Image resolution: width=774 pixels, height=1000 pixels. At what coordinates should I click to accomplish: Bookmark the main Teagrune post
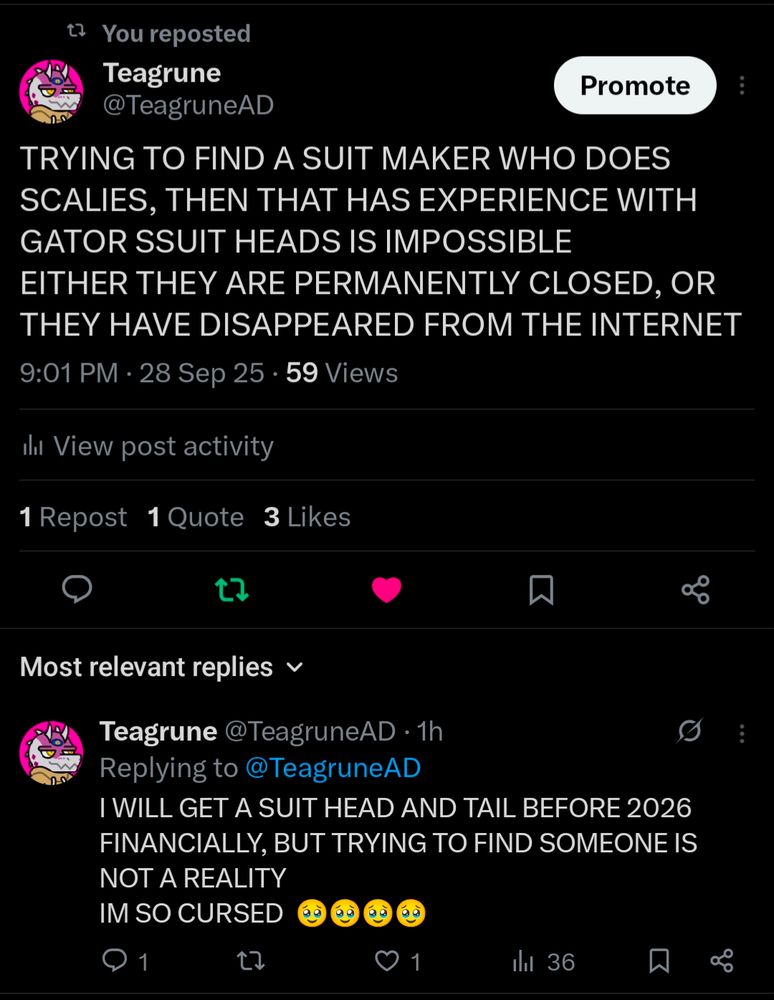[x=541, y=590]
